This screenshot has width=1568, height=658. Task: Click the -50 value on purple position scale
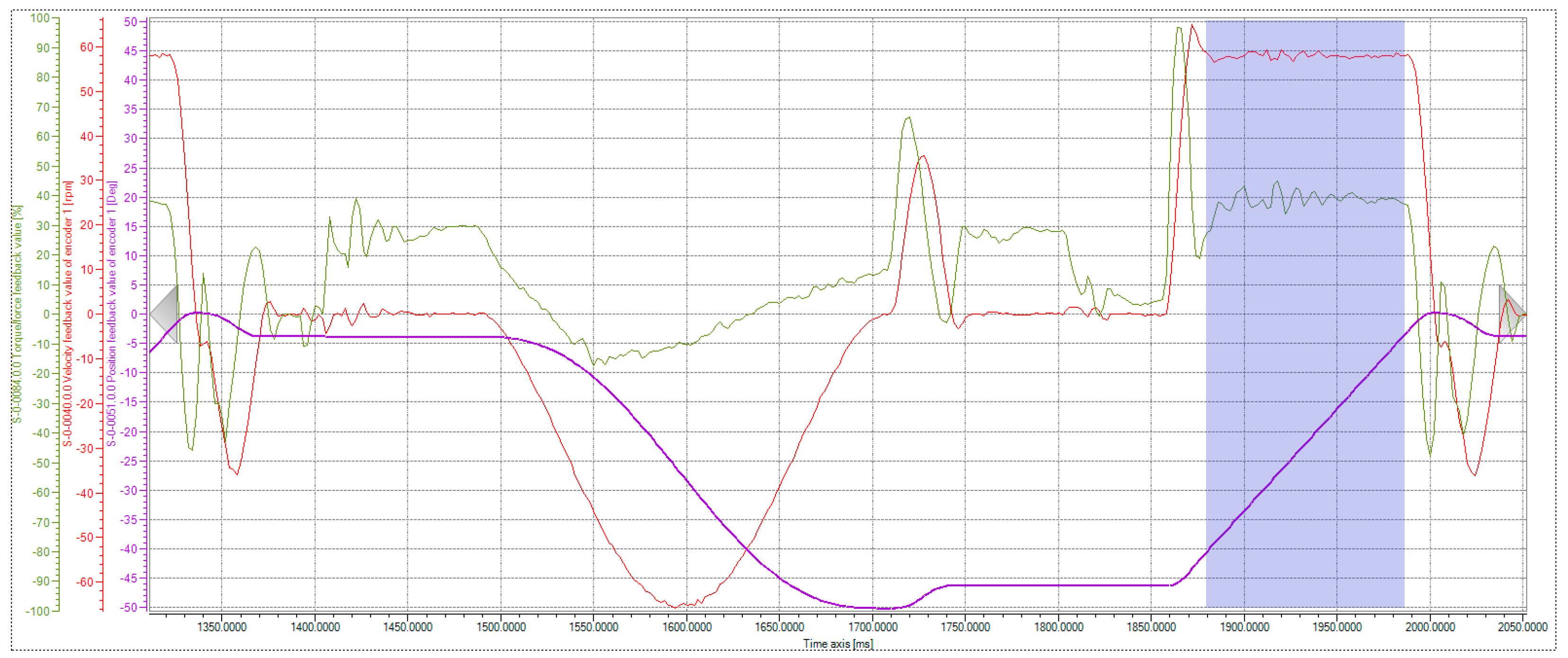[128, 607]
